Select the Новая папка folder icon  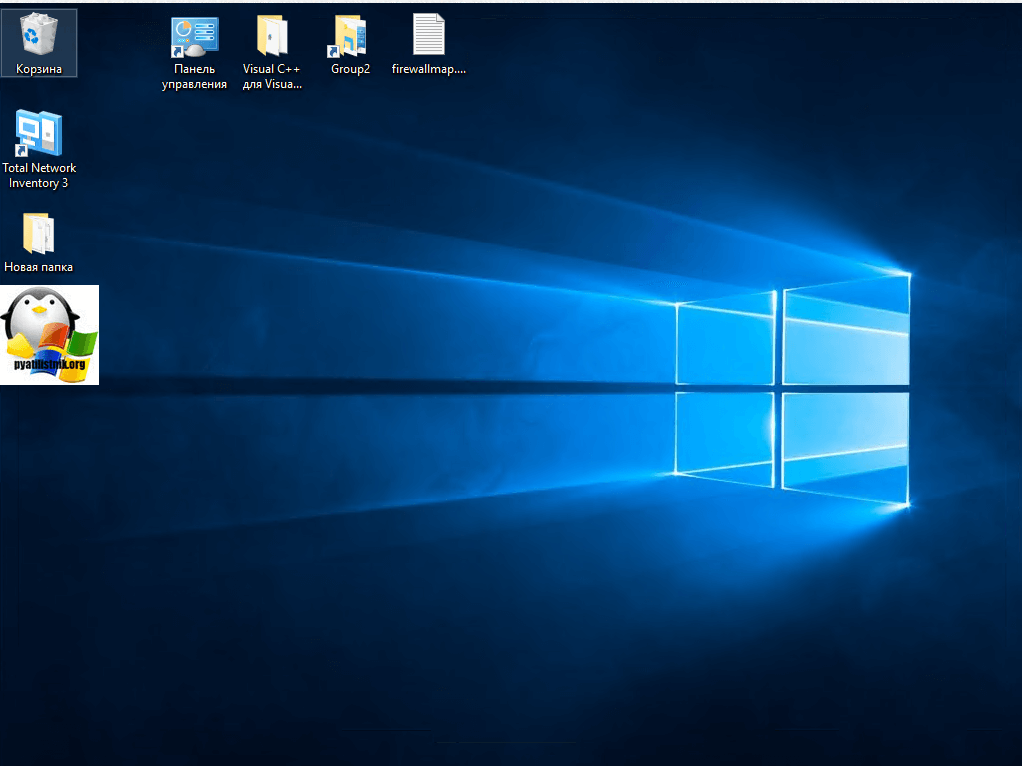point(38,233)
